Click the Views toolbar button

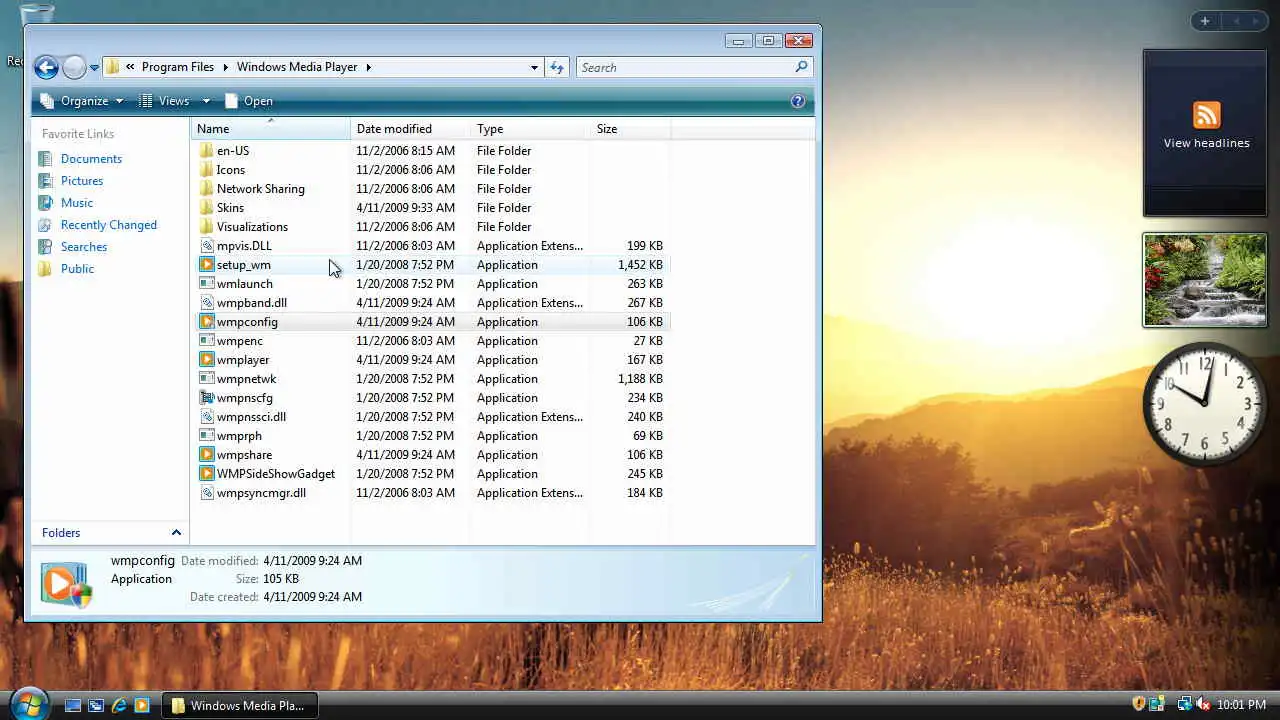click(165, 101)
